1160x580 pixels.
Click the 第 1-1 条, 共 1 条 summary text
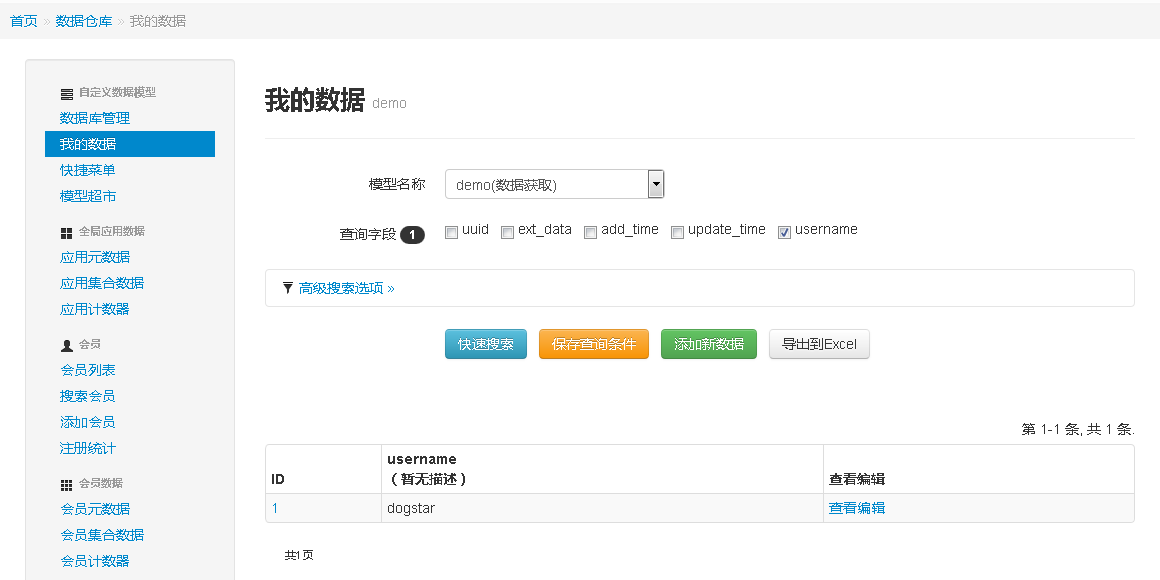click(x=1078, y=430)
